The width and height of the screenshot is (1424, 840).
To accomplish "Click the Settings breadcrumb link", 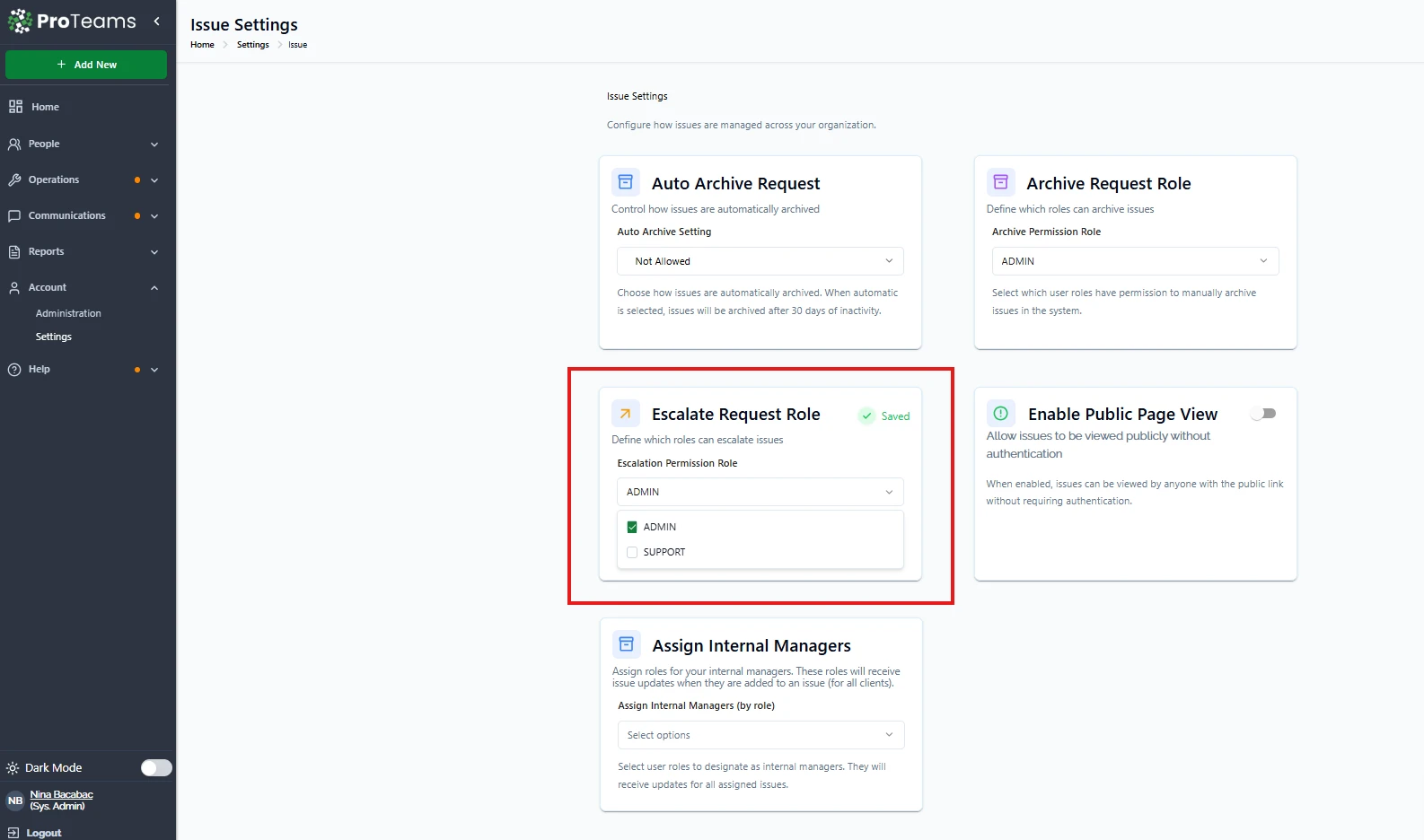I will 252,45.
